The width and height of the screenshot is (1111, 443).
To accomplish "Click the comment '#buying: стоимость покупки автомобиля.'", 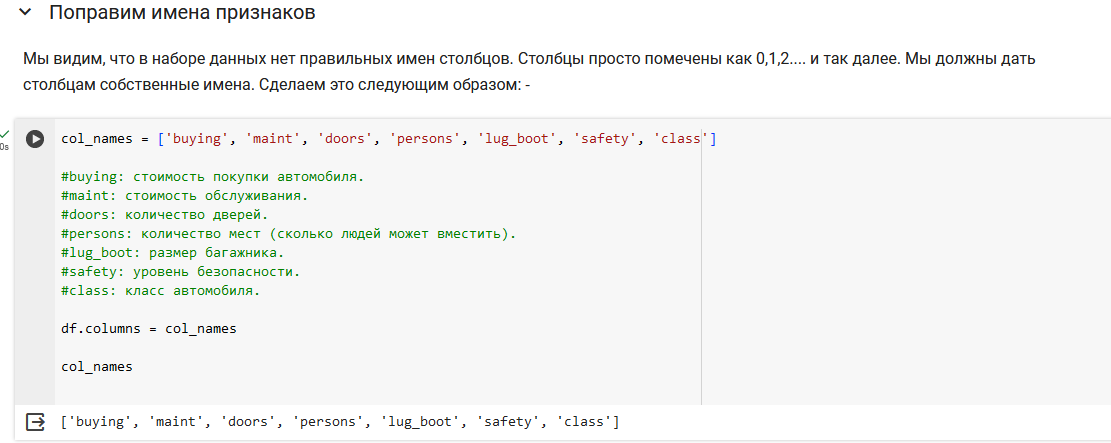I will point(213,176).
